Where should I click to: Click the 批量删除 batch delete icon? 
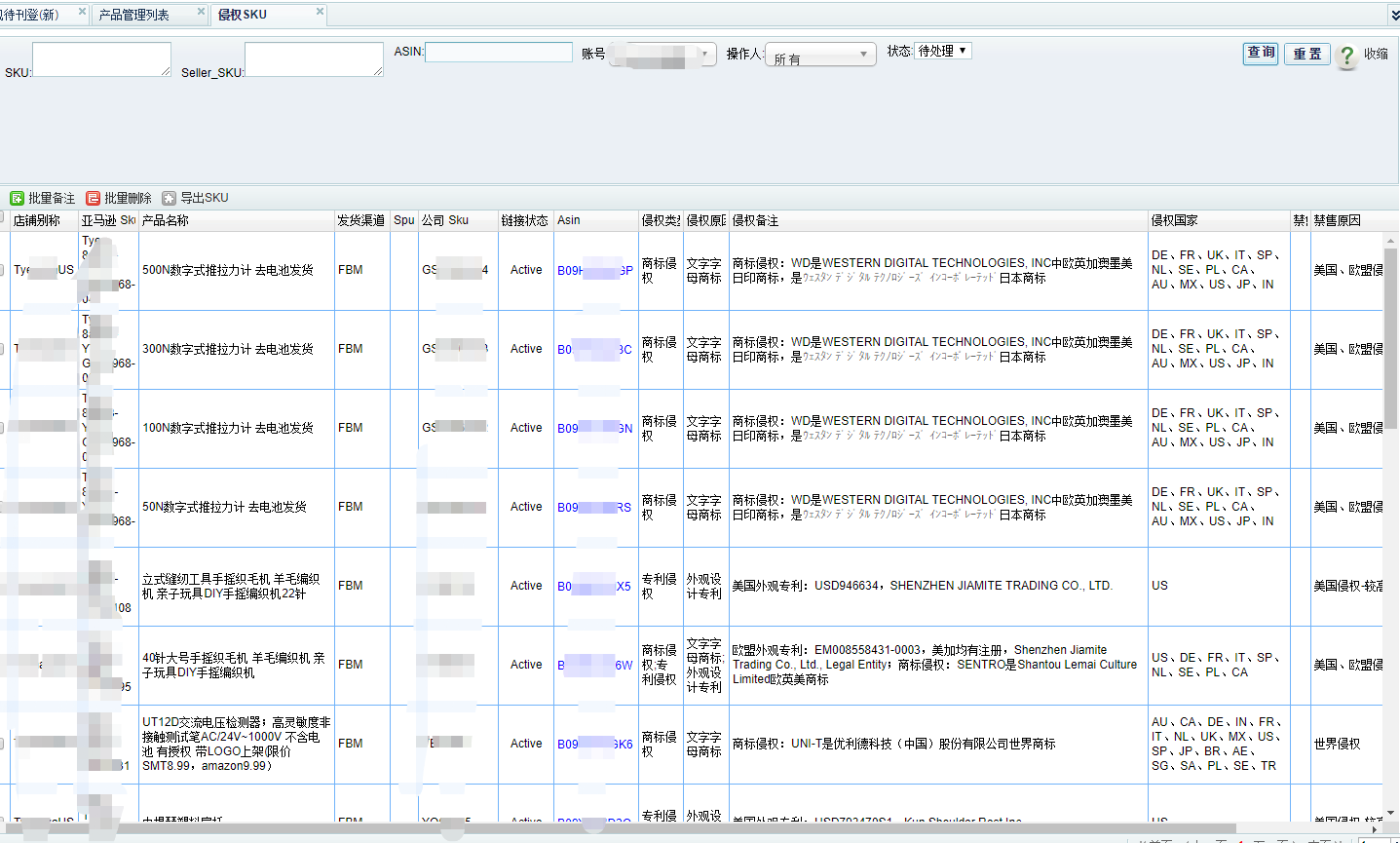[94, 198]
